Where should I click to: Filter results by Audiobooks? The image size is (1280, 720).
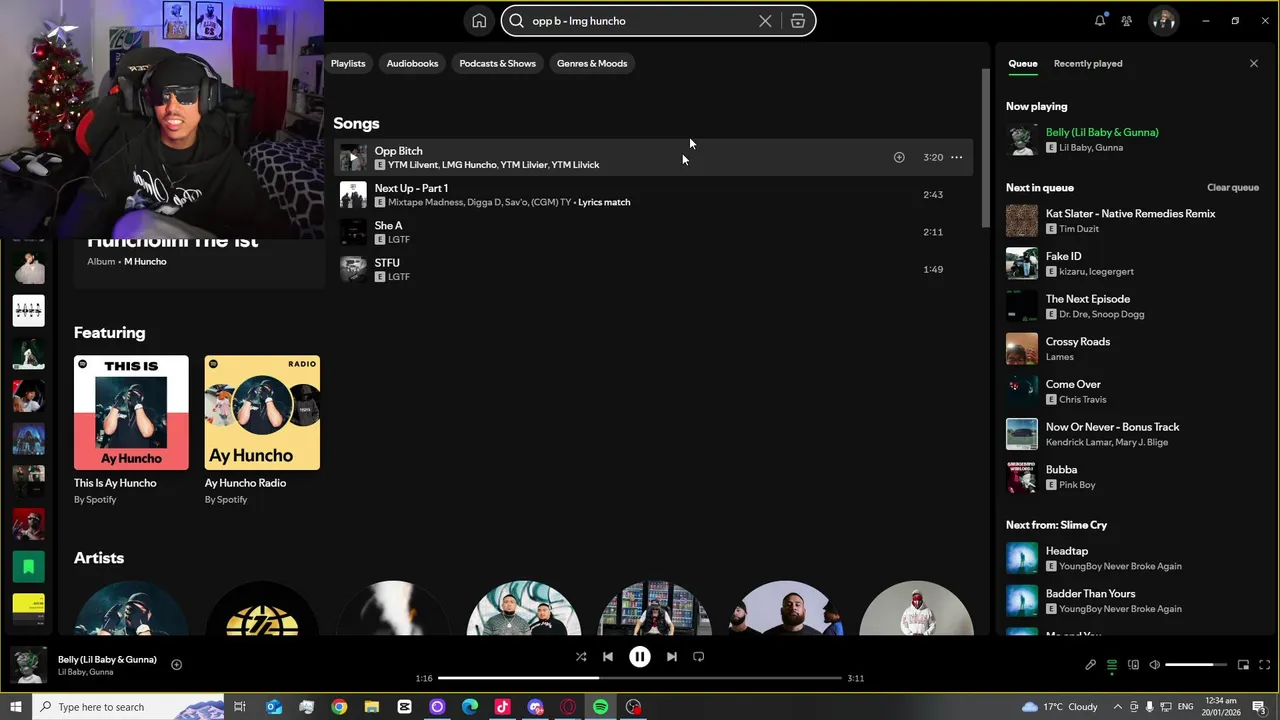coord(412,63)
